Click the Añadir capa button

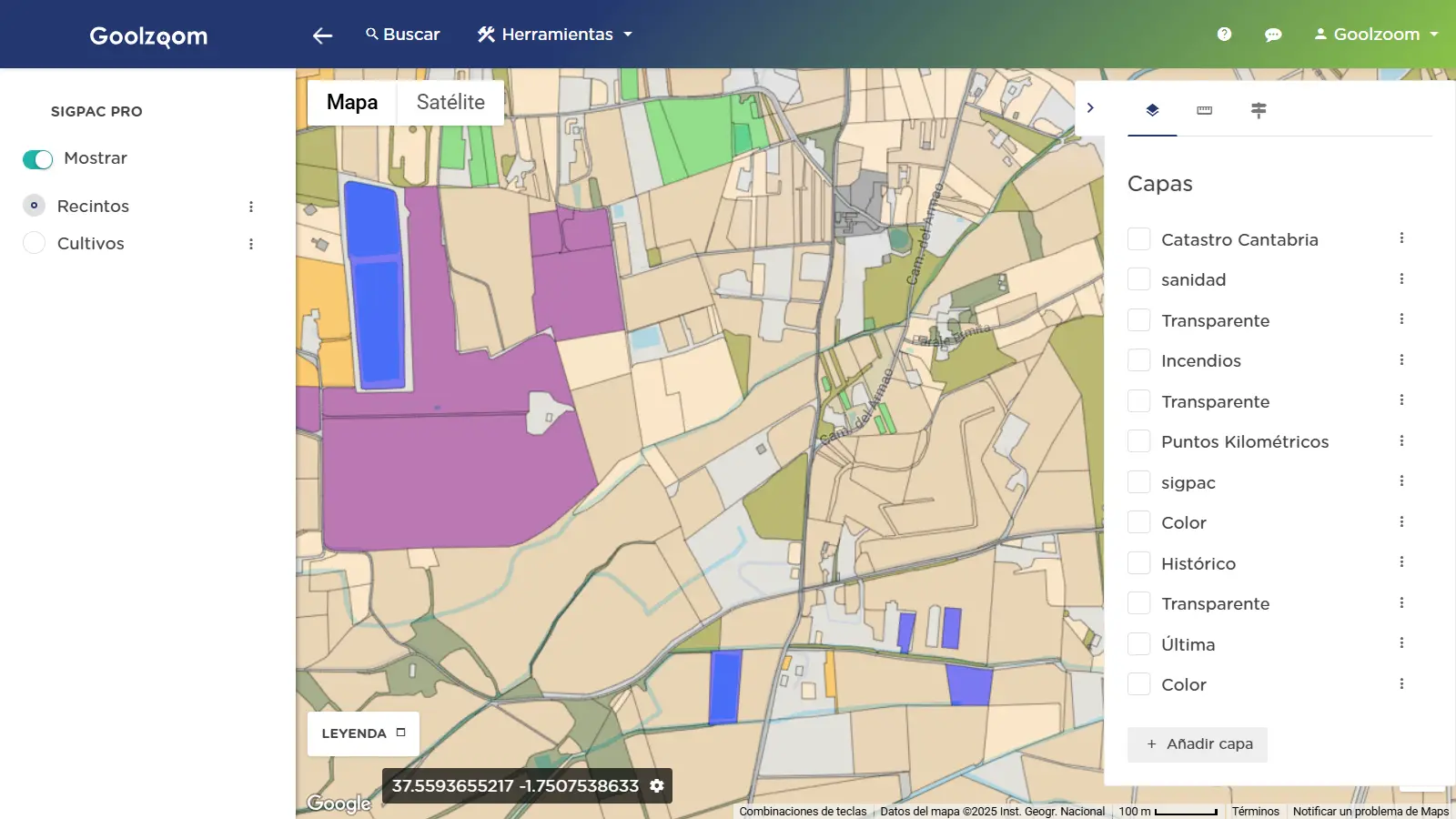pyautogui.click(x=1197, y=743)
